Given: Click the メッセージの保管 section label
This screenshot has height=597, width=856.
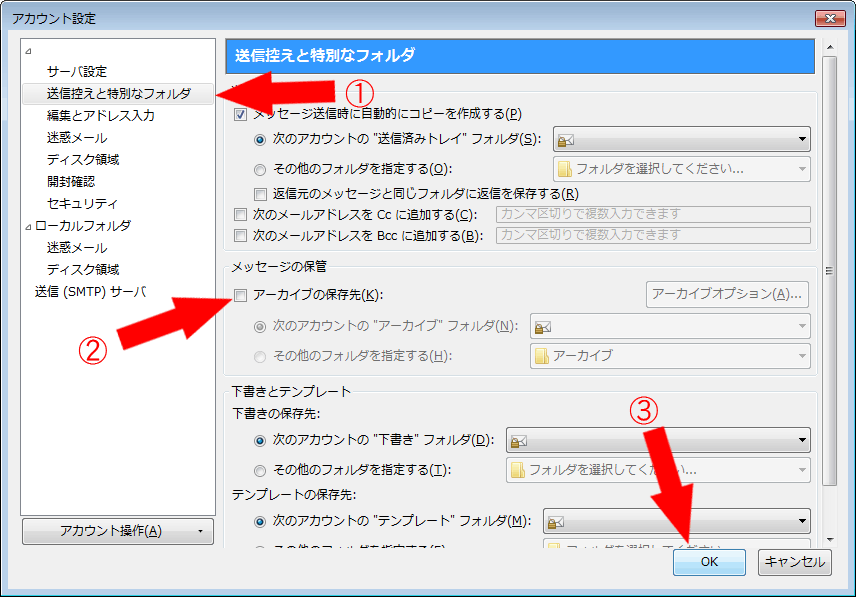Looking at the screenshot, I should pyautogui.click(x=279, y=267).
